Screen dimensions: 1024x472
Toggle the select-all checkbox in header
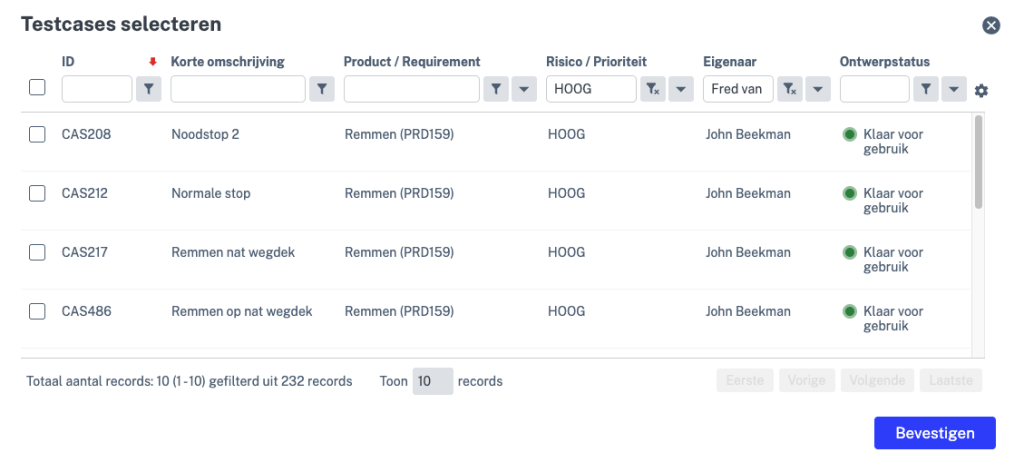pos(37,88)
